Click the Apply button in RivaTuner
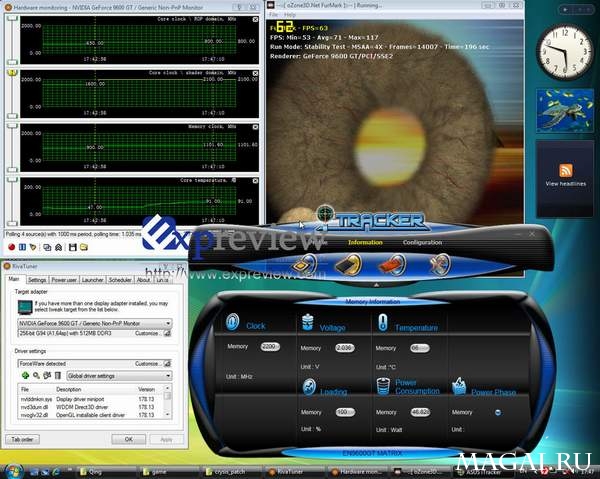The width and height of the screenshot is (600, 479). coord(166,439)
